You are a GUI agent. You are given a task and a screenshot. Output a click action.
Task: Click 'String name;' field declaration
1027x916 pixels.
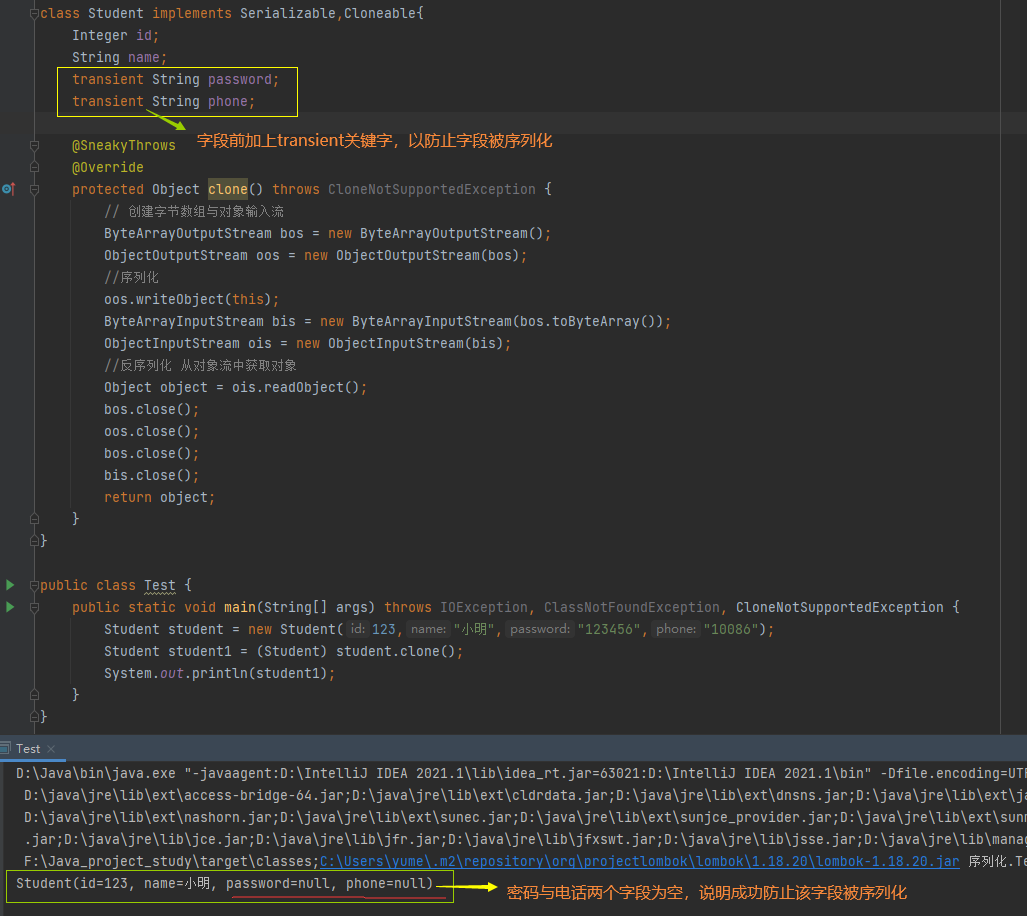pos(119,58)
